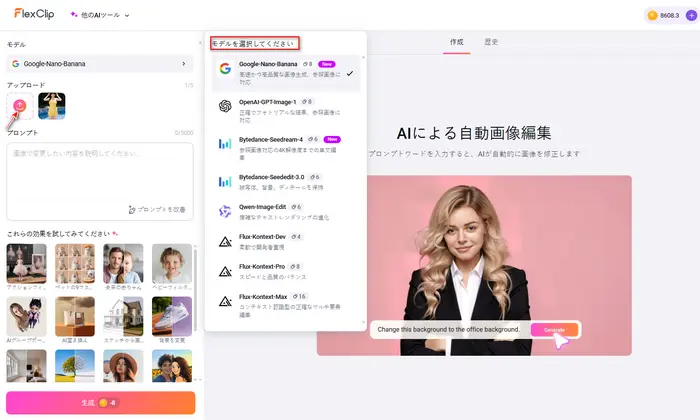
Task: Click the model list scrollbar
Action: click(363, 190)
